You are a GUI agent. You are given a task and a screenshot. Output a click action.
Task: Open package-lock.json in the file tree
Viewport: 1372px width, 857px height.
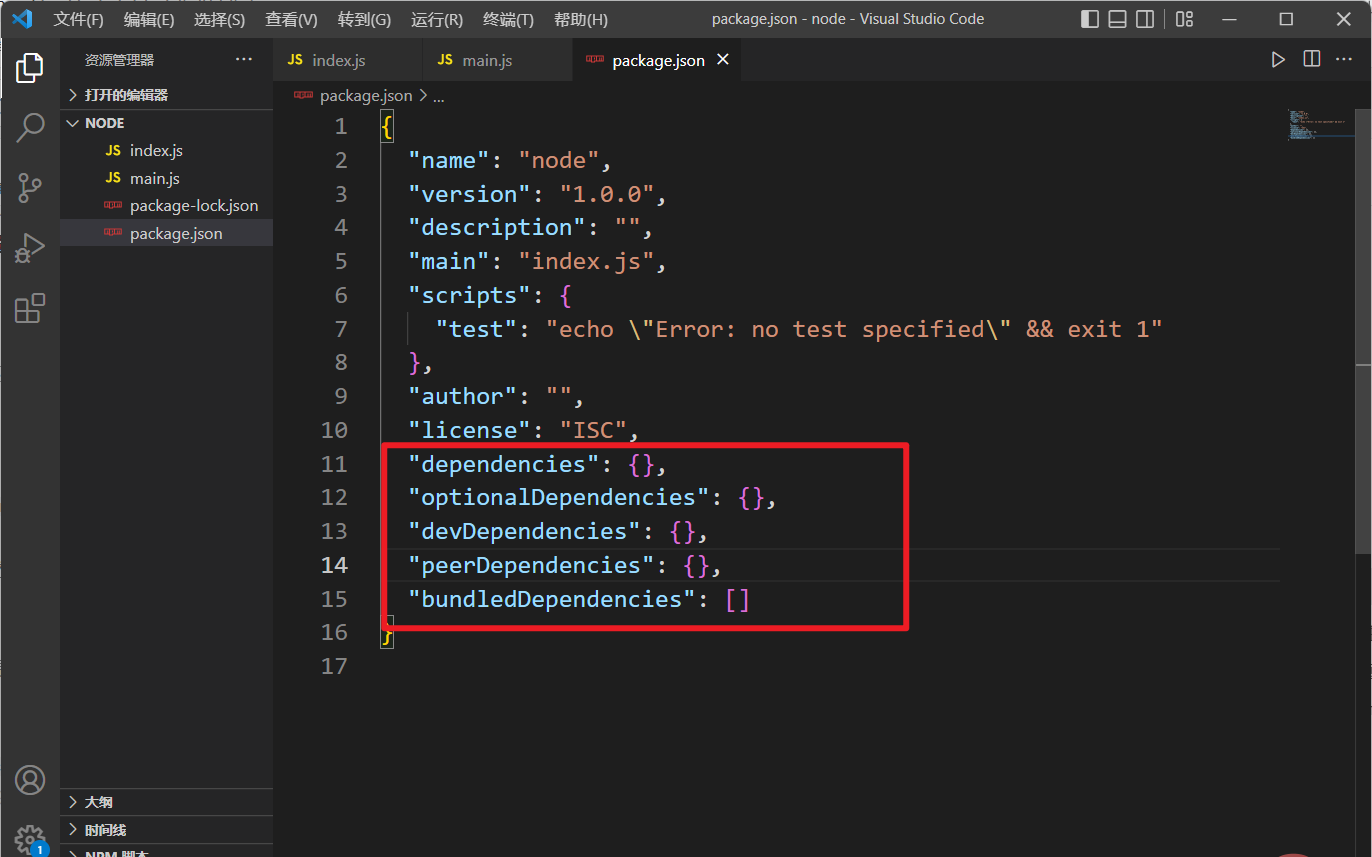coord(166,206)
